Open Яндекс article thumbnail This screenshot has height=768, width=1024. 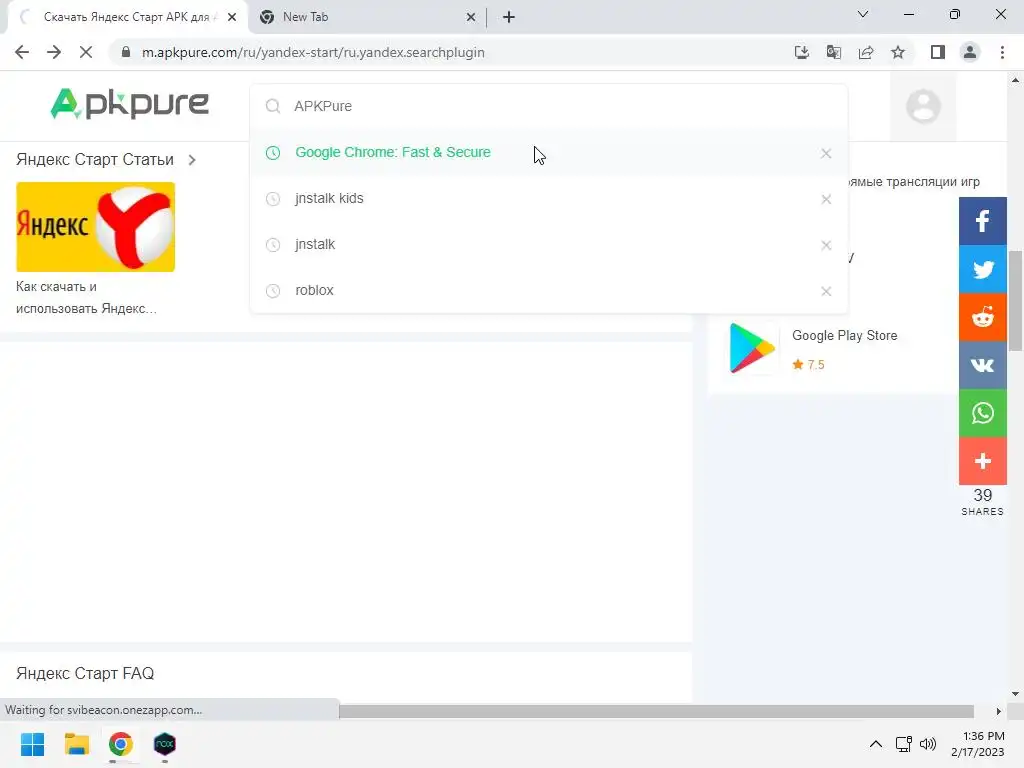point(95,227)
